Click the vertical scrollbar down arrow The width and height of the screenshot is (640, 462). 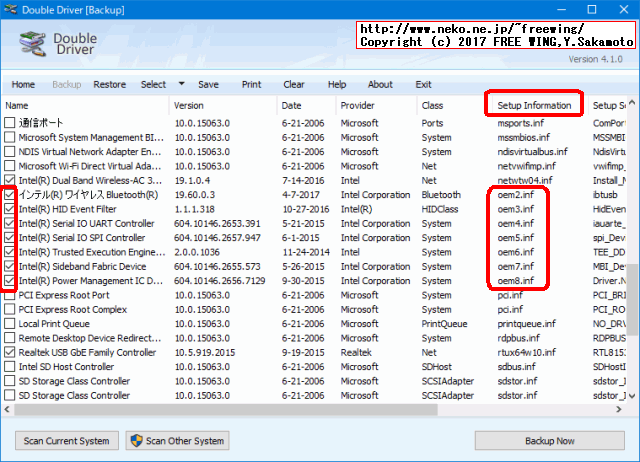click(x=632, y=395)
